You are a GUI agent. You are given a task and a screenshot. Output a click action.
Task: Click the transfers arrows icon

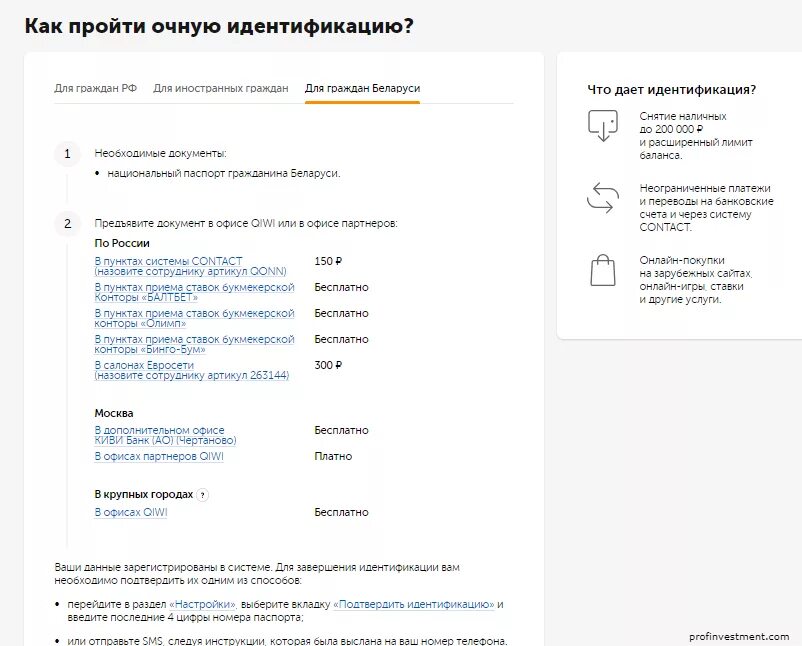pyautogui.click(x=603, y=198)
